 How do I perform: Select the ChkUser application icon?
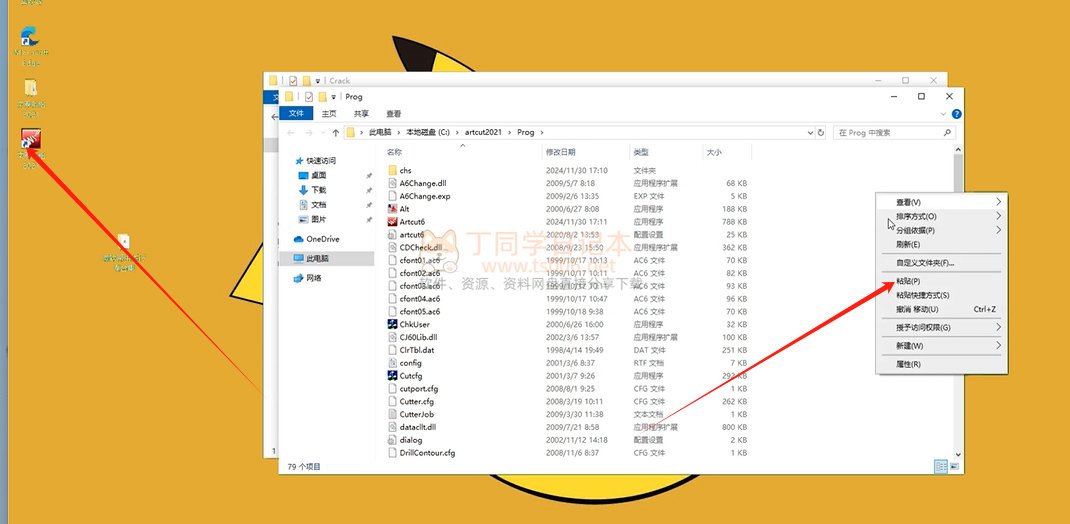[392, 324]
